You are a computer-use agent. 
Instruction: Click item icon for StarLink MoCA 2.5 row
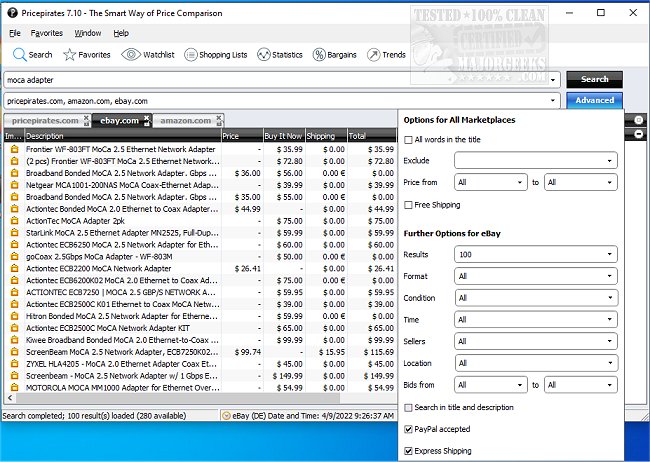pos(15,233)
